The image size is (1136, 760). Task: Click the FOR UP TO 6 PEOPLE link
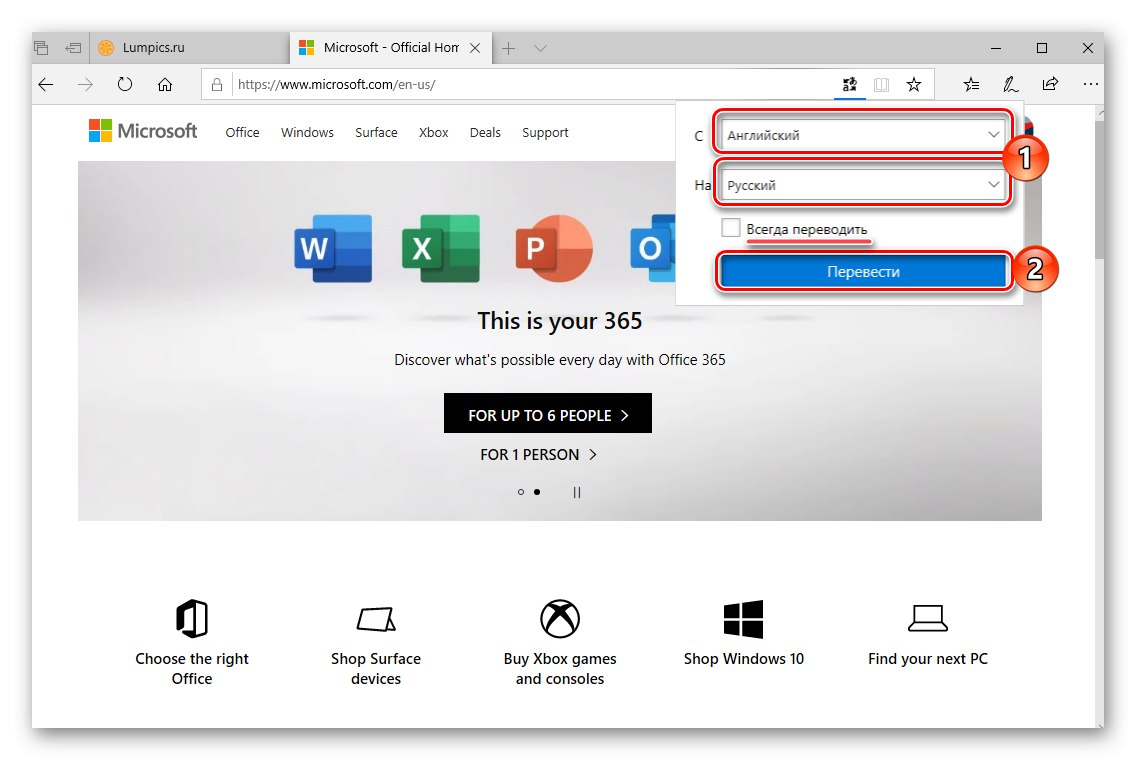(547, 413)
